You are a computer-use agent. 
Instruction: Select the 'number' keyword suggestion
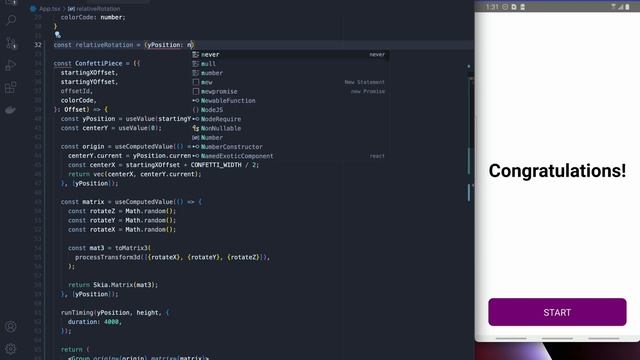290,73
